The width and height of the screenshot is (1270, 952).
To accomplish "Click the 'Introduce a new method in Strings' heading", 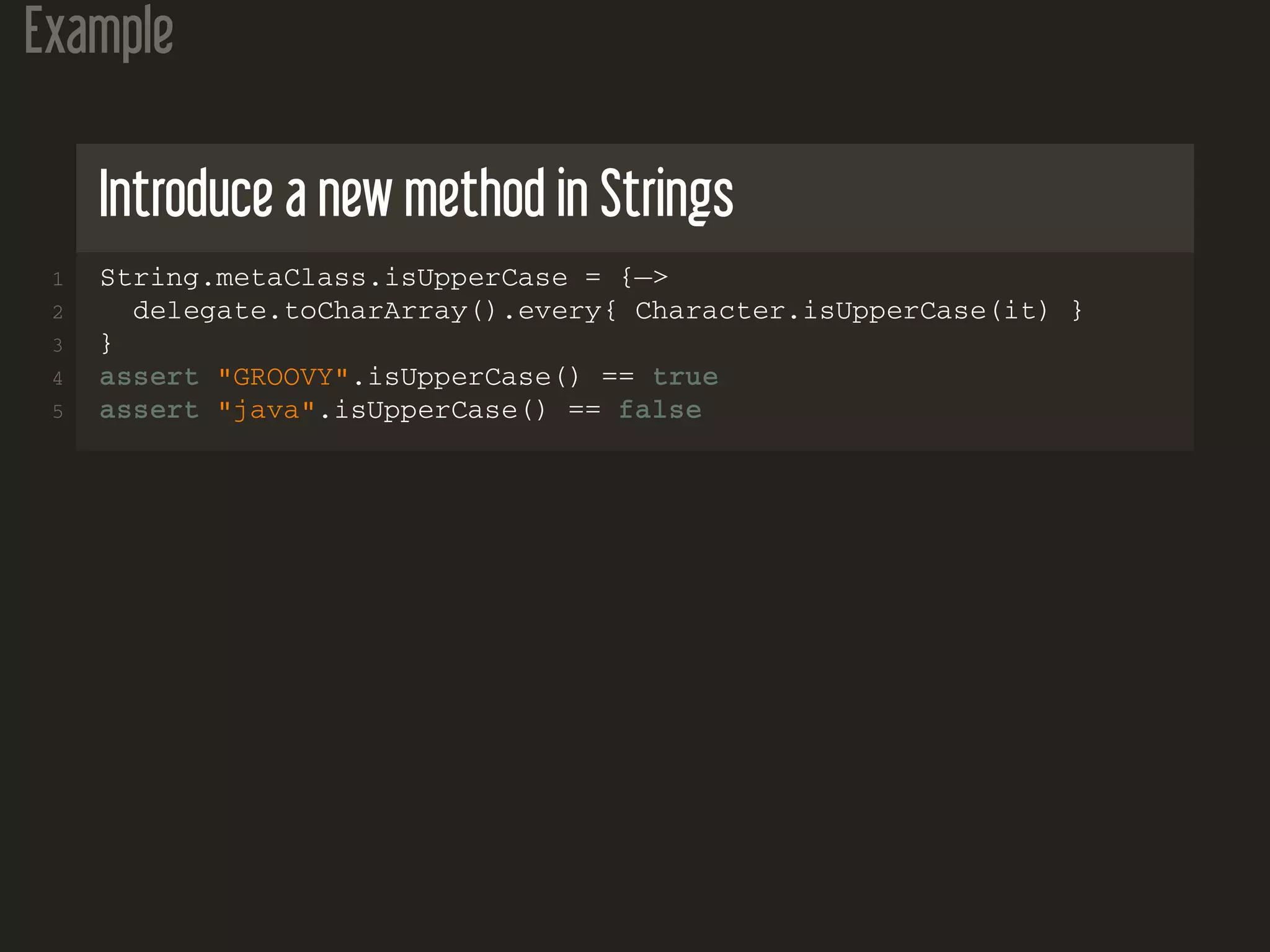I will pos(416,195).
